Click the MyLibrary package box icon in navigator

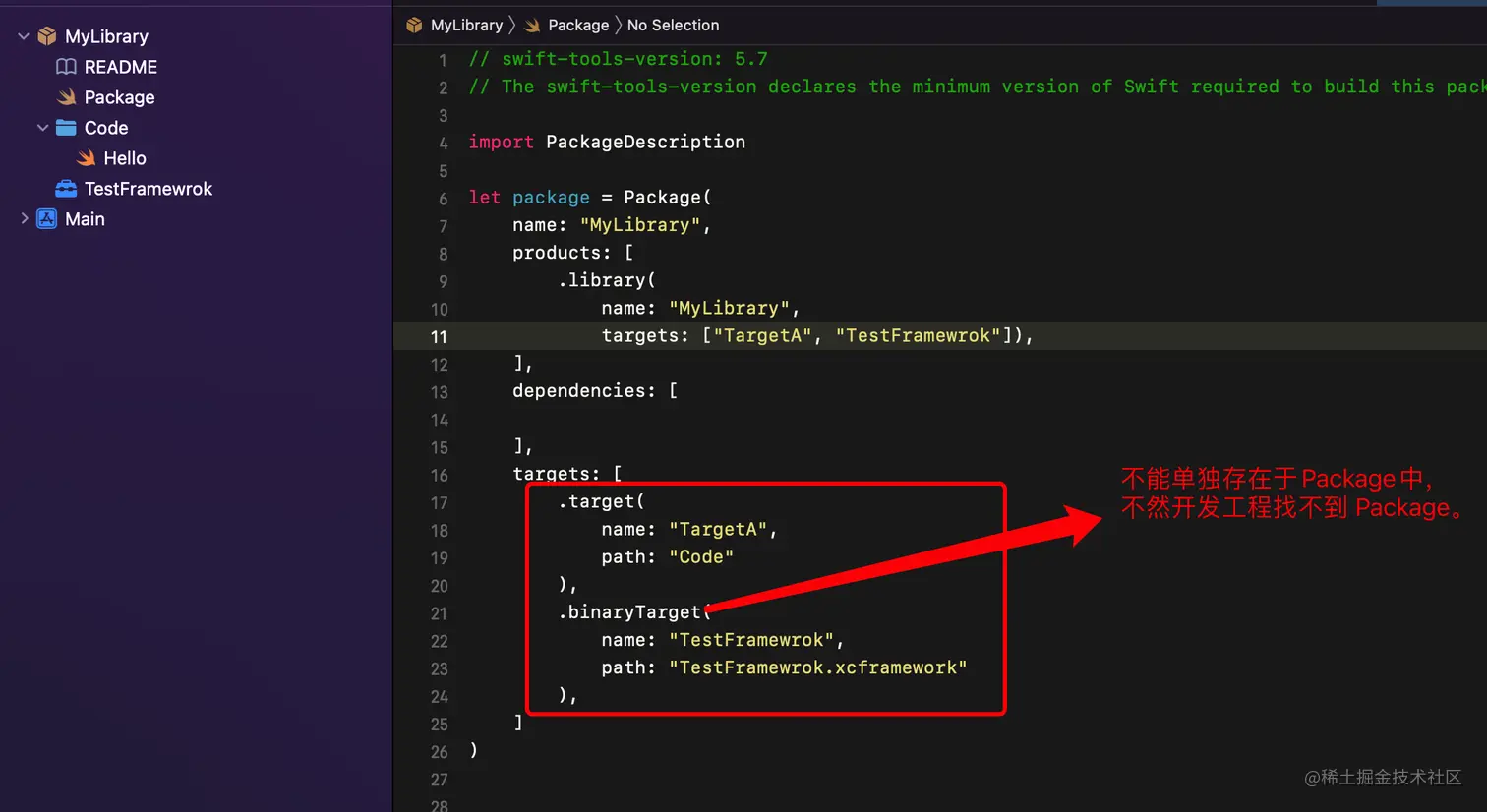tap(46, 36)
